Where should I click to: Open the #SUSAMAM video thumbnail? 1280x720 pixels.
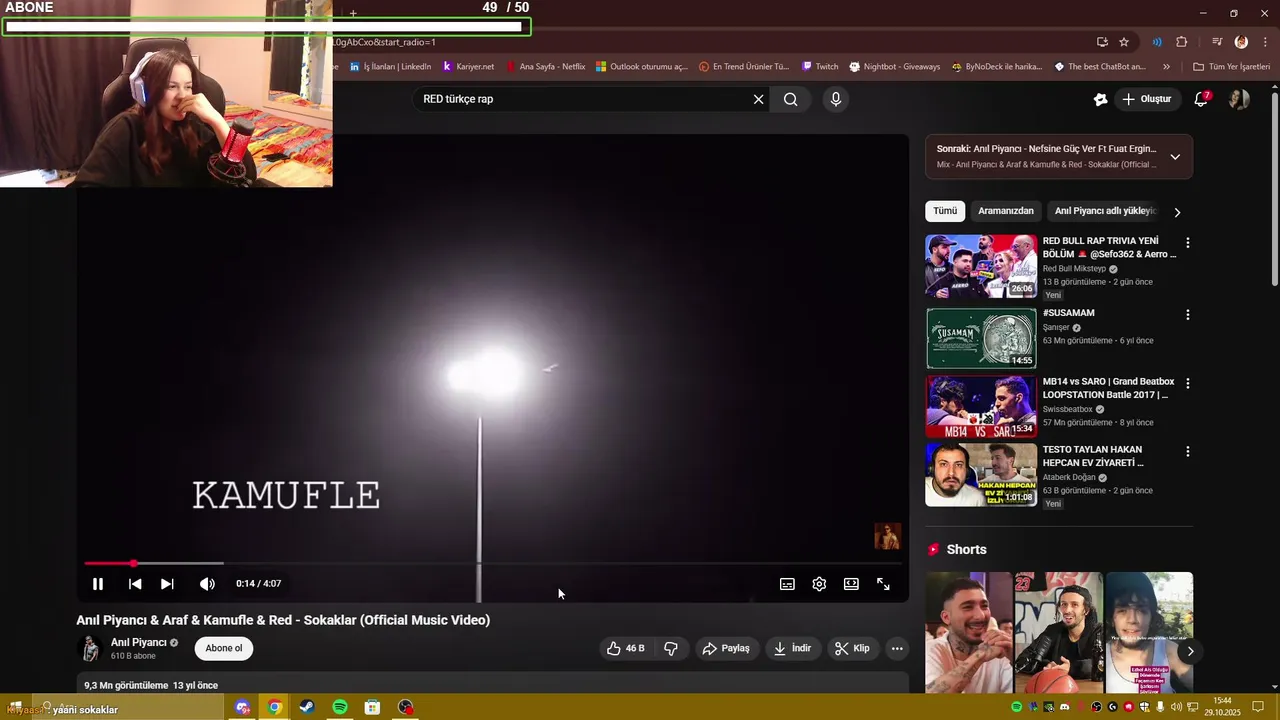pyautogui.click(x=981, y=338)
